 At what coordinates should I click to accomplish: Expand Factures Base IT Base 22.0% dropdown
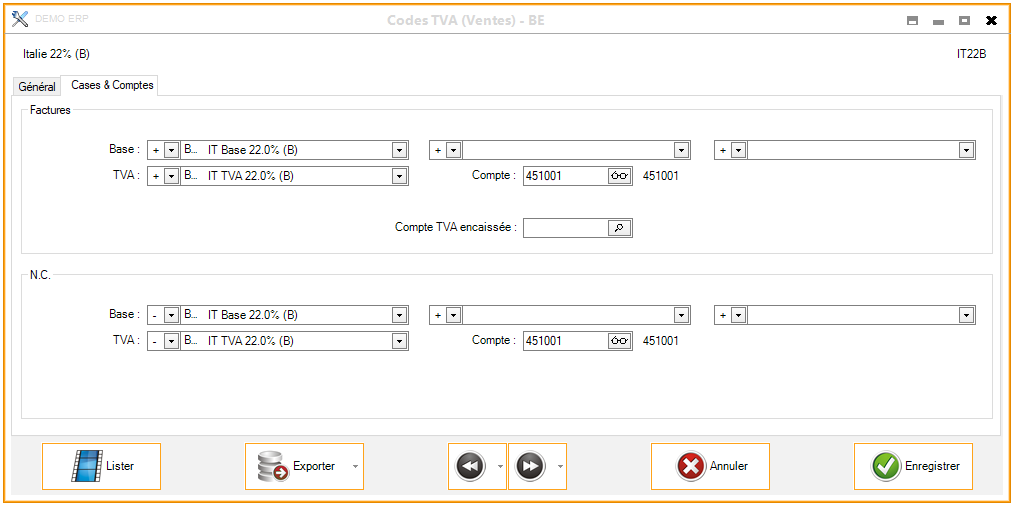click(399, 150)
